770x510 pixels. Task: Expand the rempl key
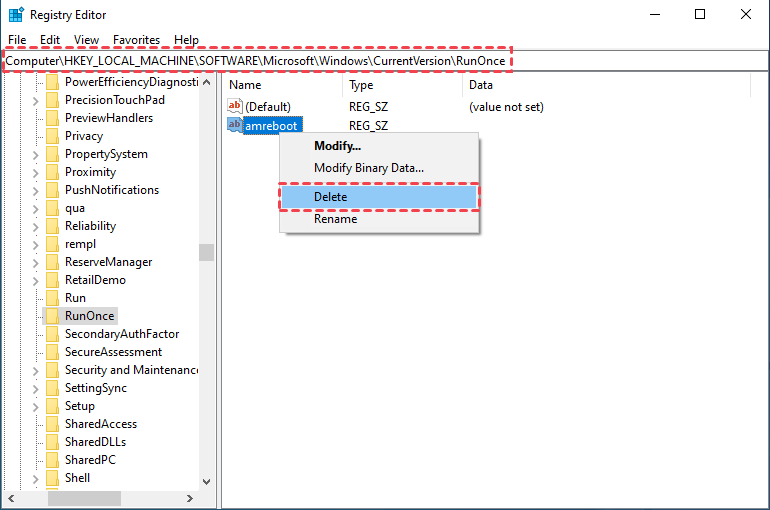tap(35, 245)
